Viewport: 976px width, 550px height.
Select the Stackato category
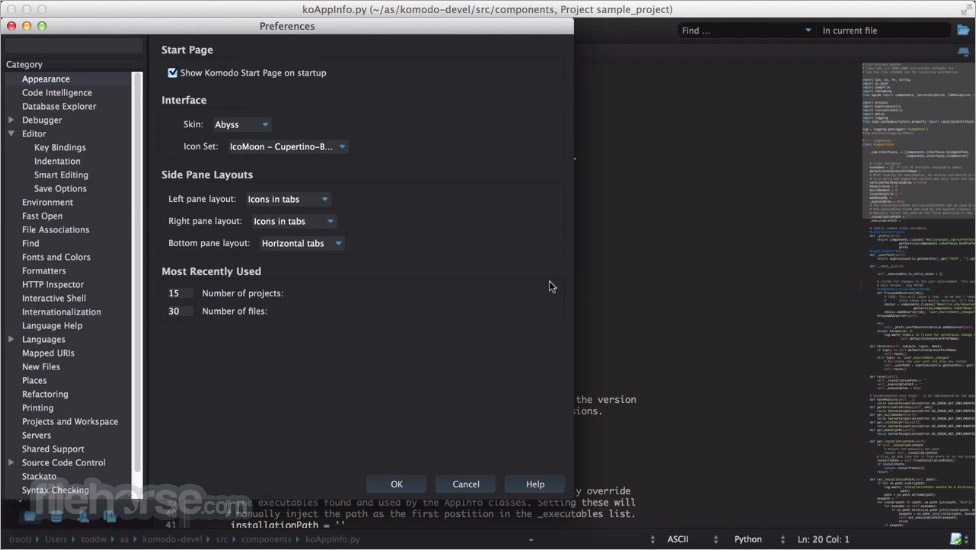coord(39,476)
